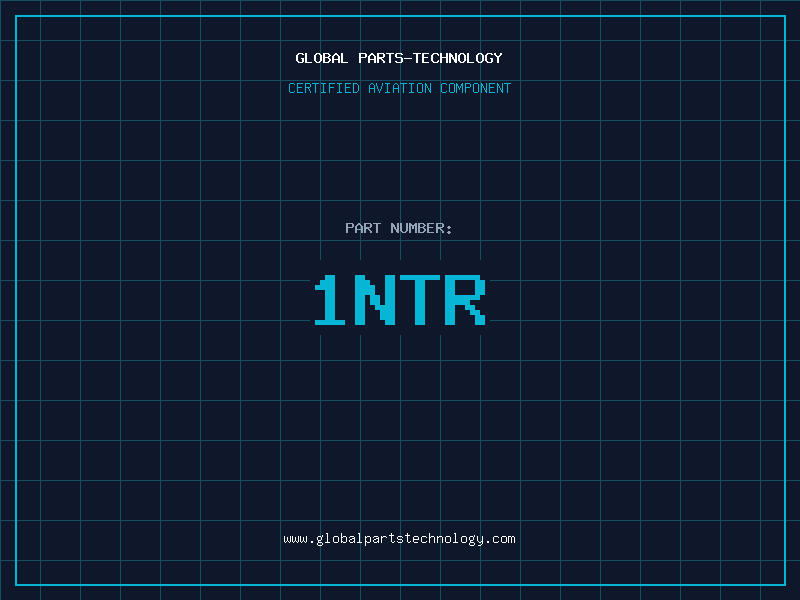This screenshot has width=800, height=600.
Task: Click the word PARTS-TECHNOLOGY in the heading
Action: coord(430,58)
